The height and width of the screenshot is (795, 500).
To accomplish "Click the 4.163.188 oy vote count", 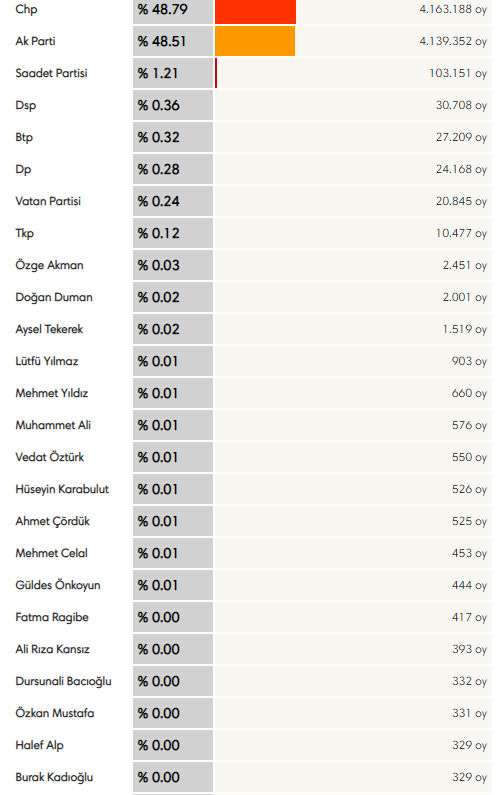I will (x=453, y=9).
